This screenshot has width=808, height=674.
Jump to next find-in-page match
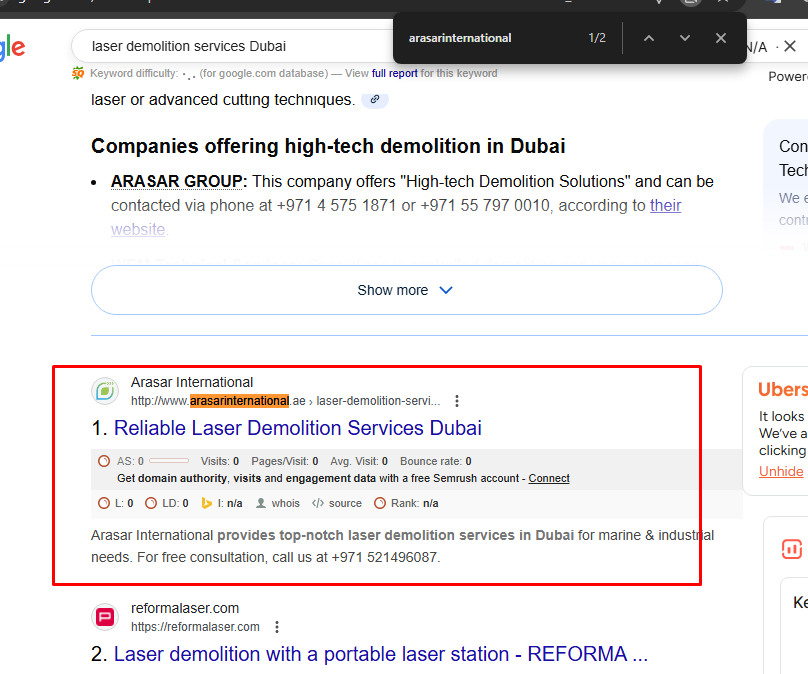tap(685, 38)
